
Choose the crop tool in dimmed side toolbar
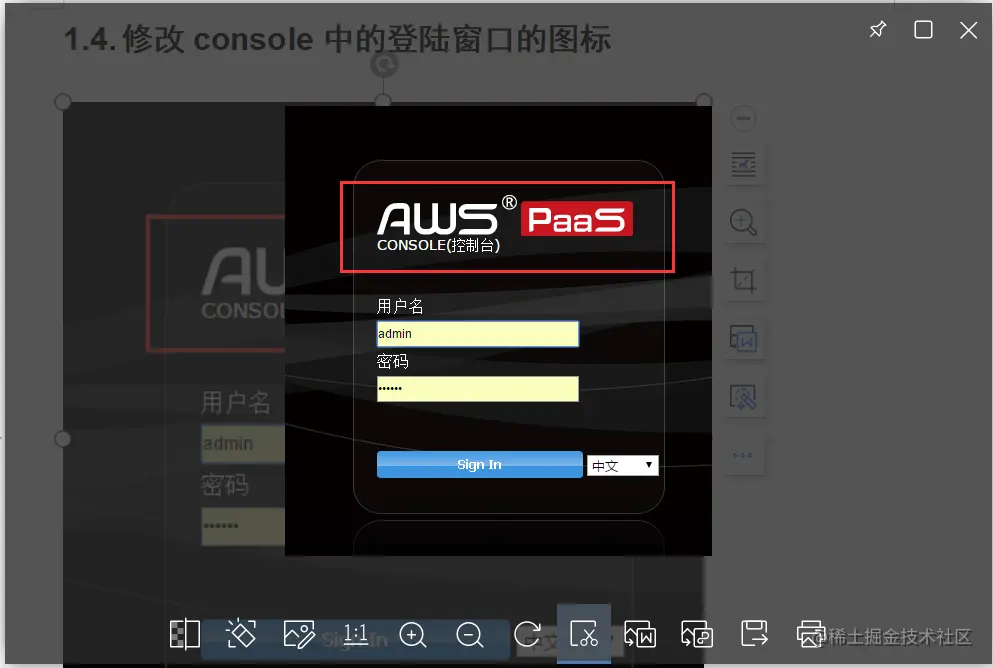coord(743,280)
